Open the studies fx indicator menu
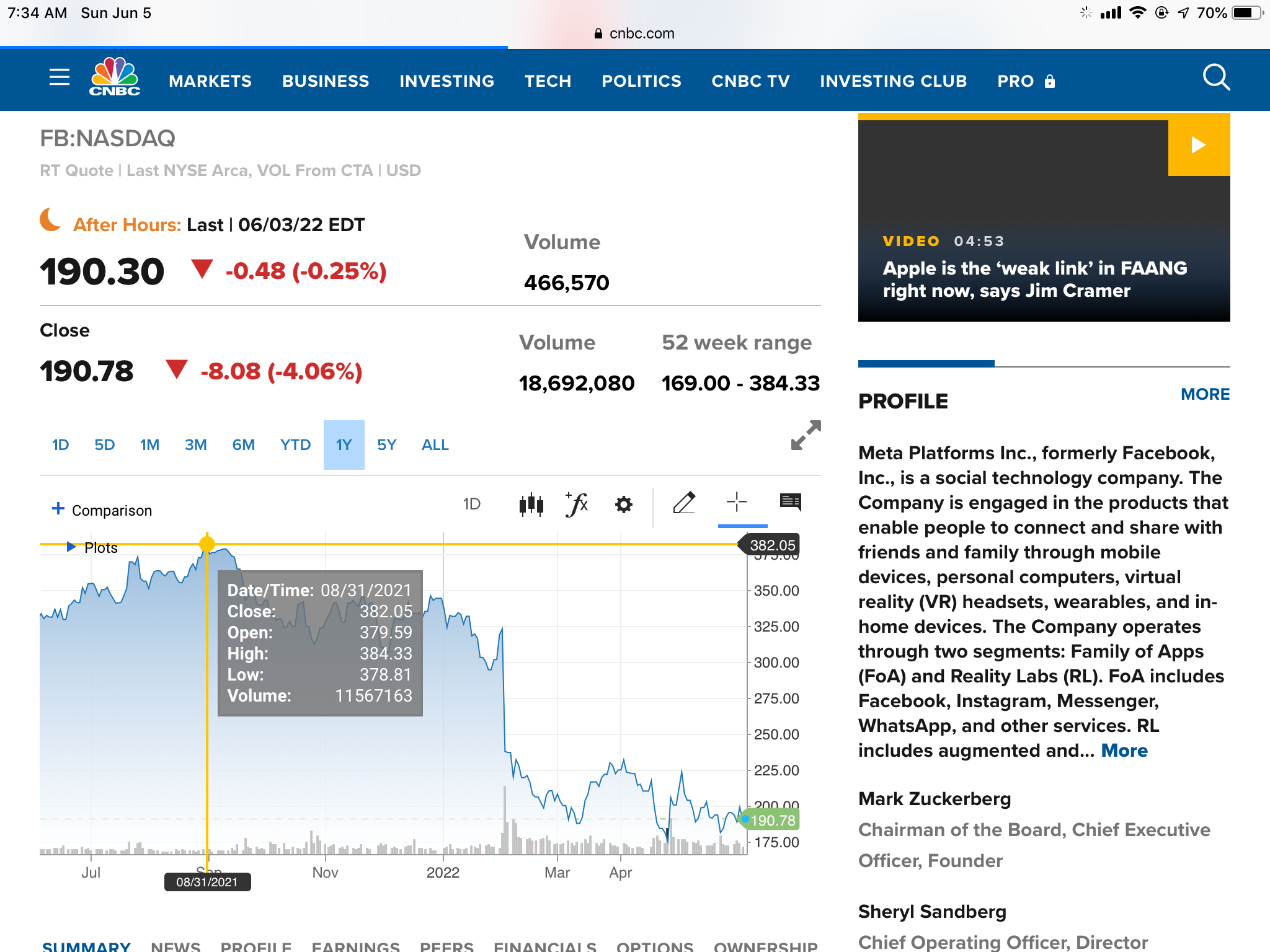Screen dimensions: 1270x952 tap(577, 504)
